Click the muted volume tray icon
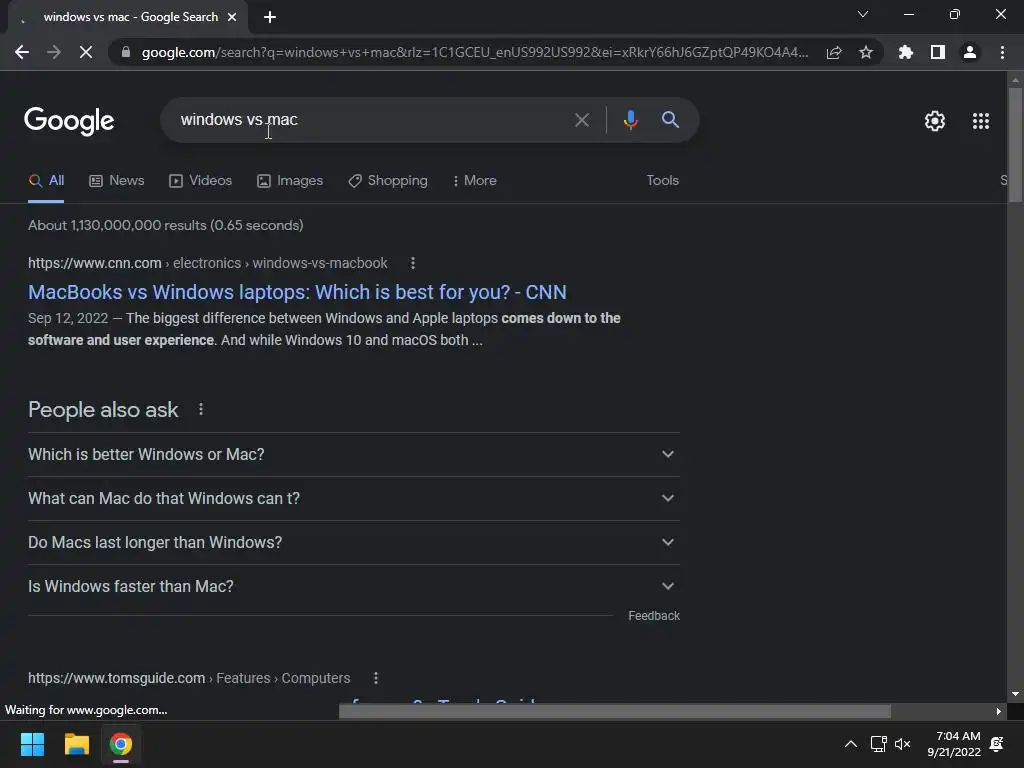1024x768 pixels. pos(903,744)
